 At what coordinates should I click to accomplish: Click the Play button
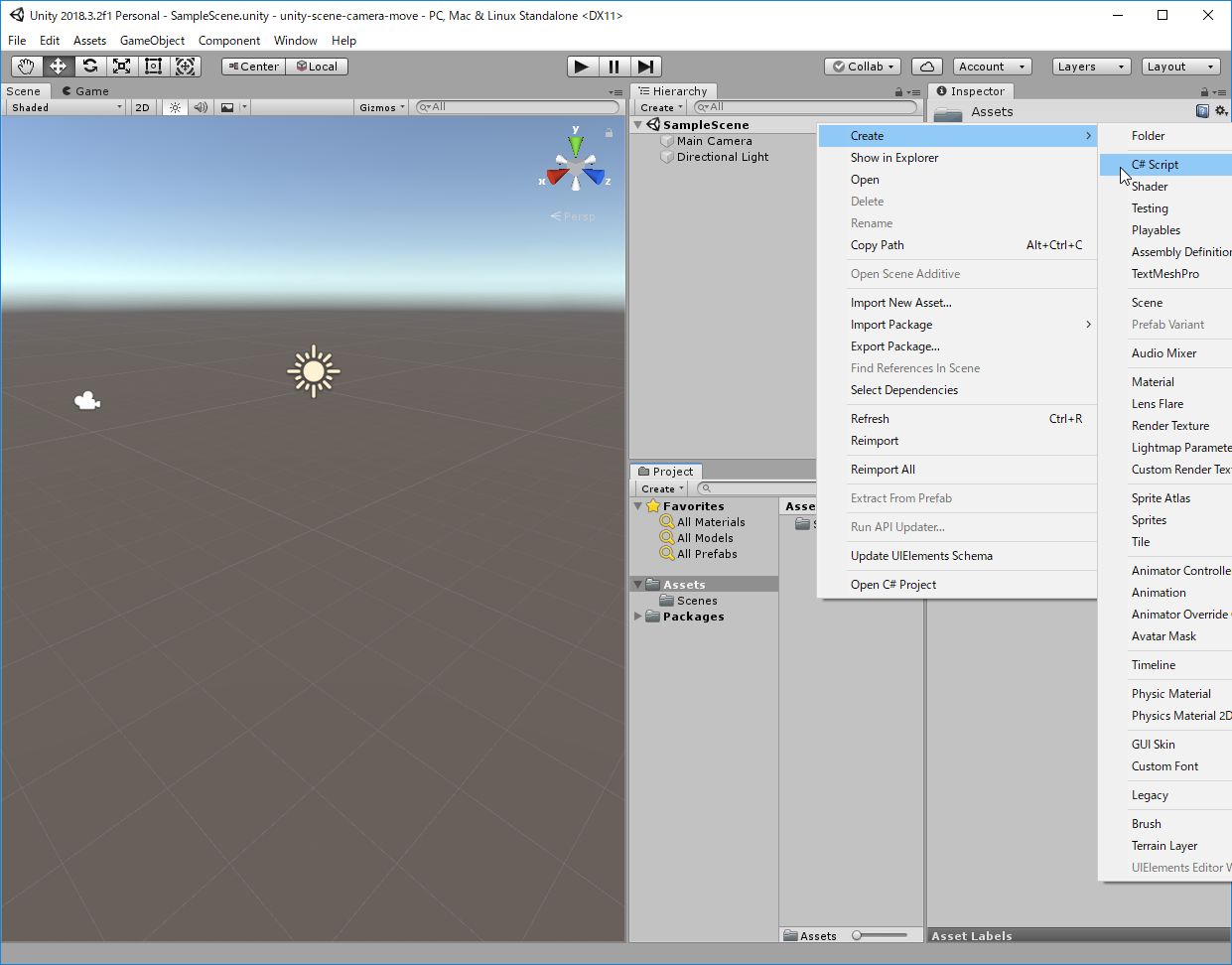coord(583,67)
